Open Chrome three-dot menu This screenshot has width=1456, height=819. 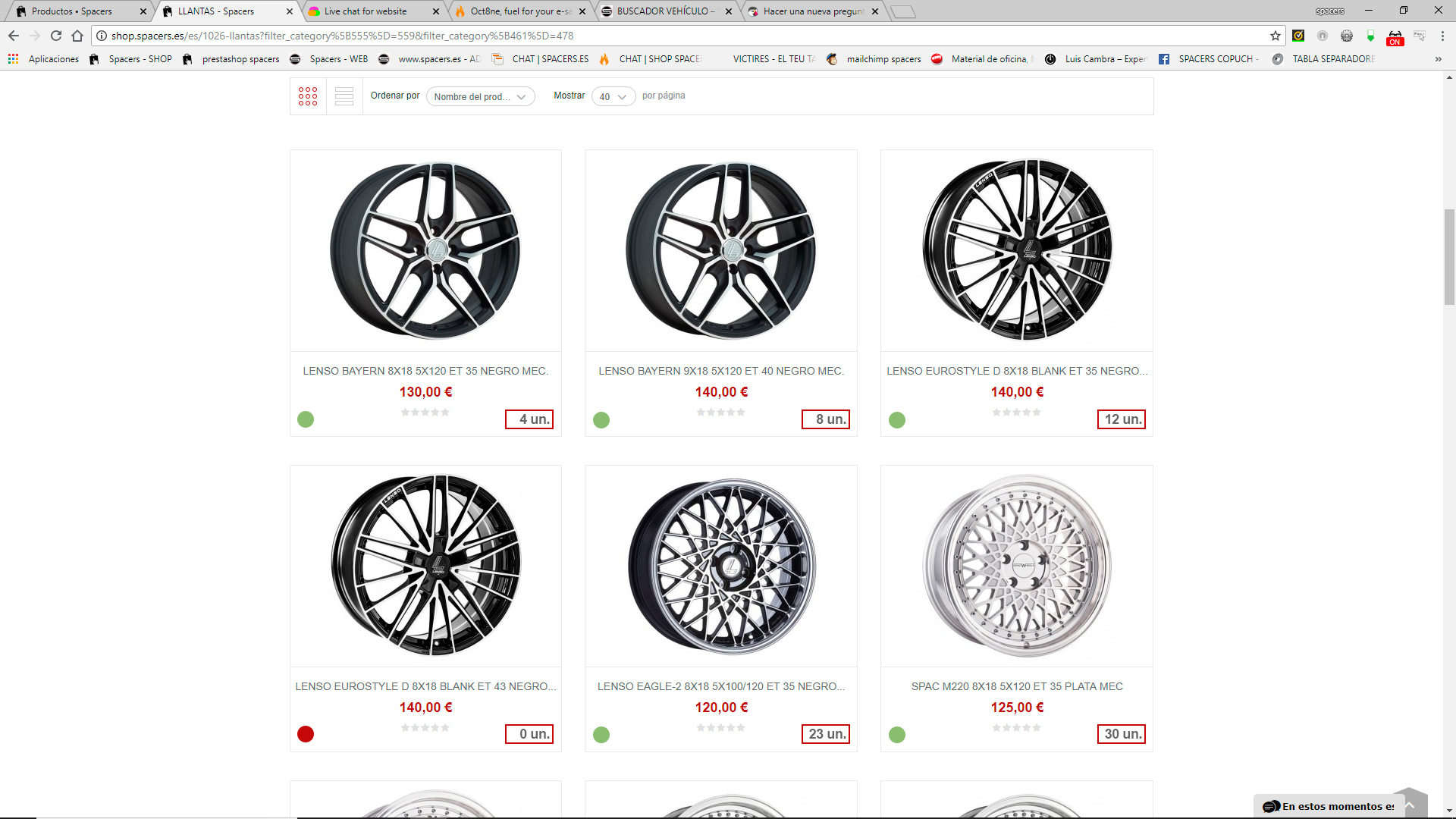[x=1442, y=36]
